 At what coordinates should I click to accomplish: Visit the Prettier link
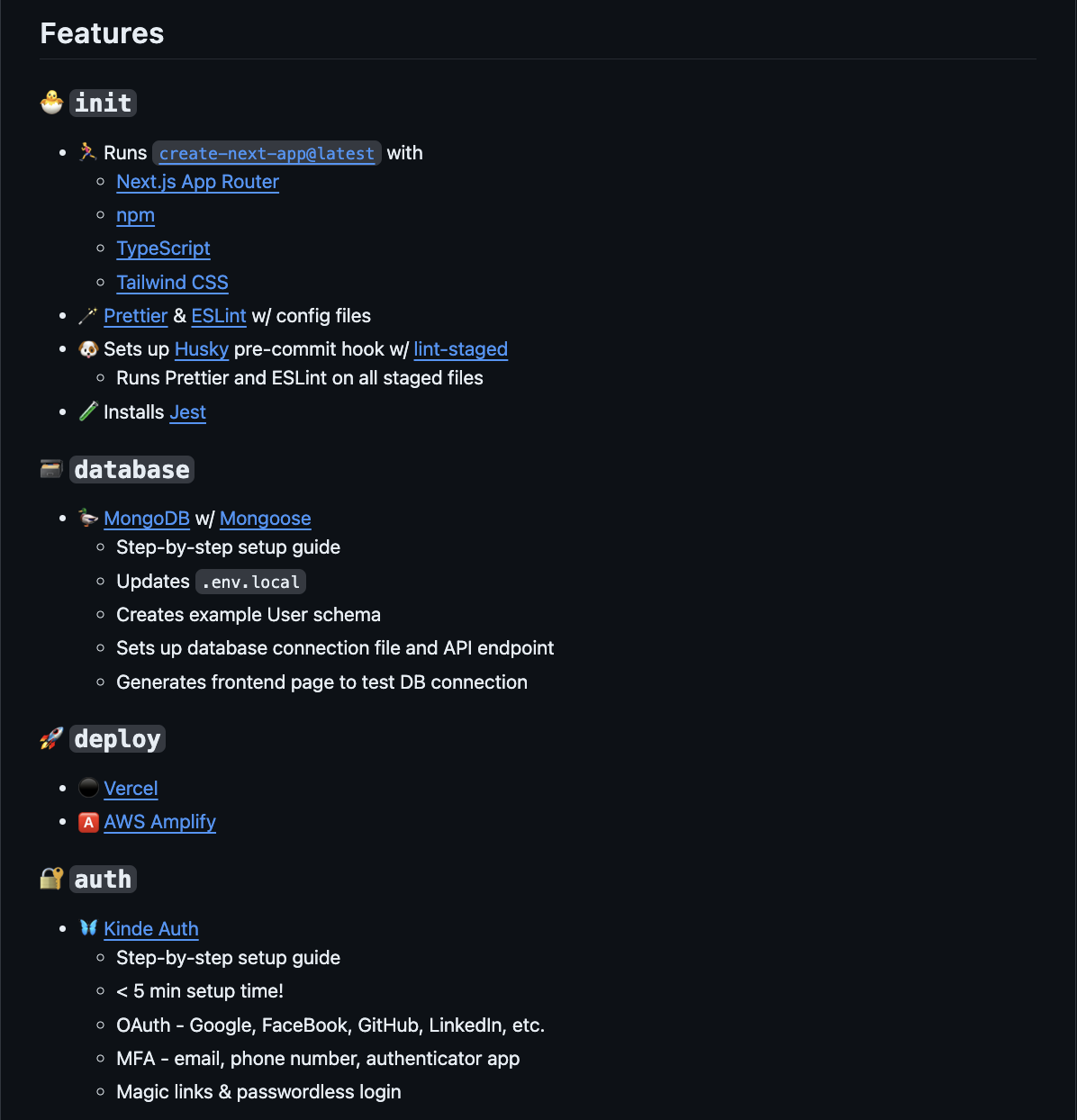135,316
